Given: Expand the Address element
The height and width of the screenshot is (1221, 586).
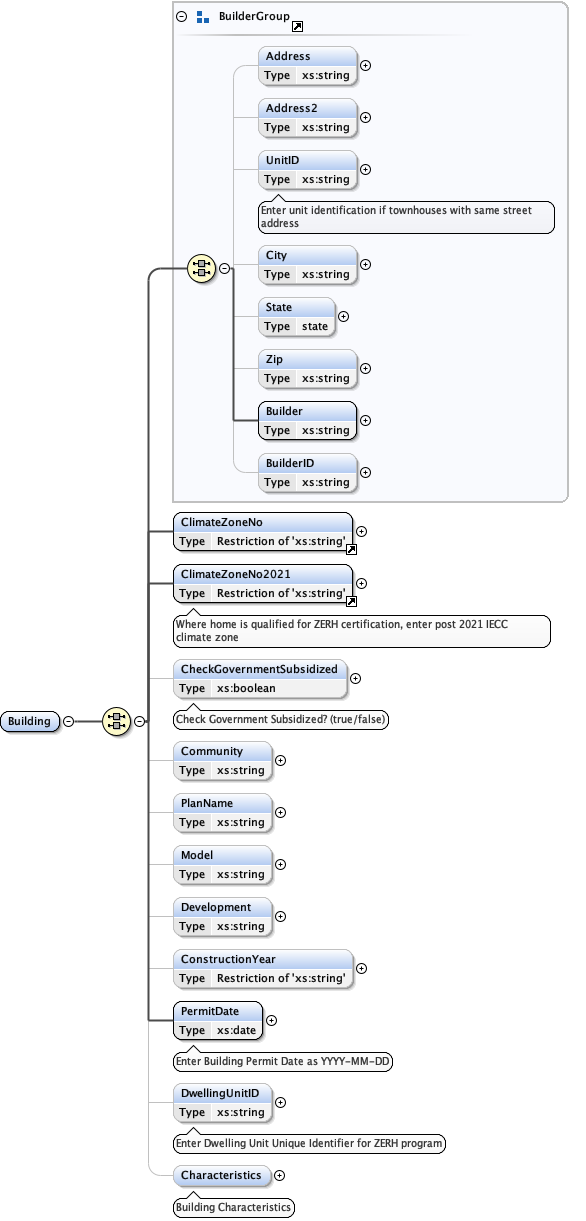Looking at the screenshot, I should point(365,65).
